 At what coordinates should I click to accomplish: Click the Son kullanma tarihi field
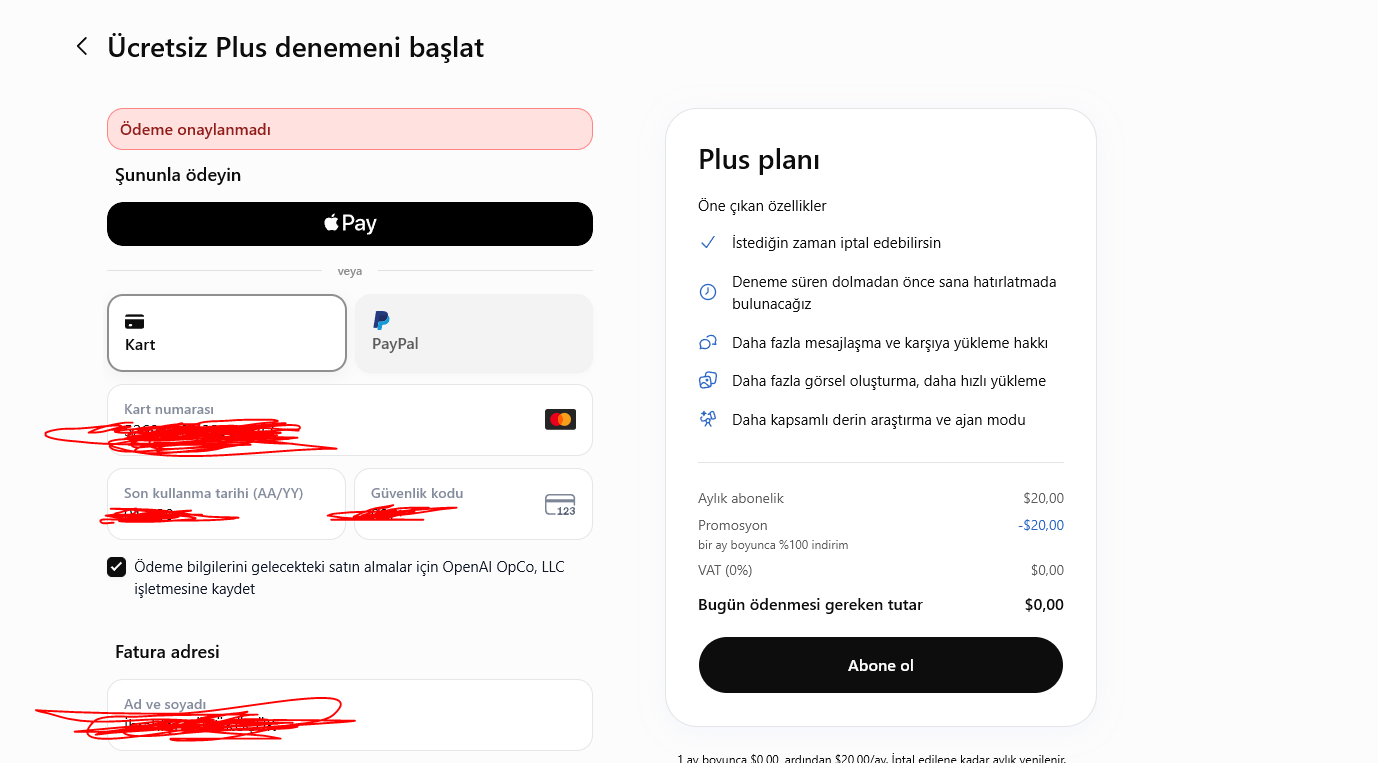pos(227,504)
